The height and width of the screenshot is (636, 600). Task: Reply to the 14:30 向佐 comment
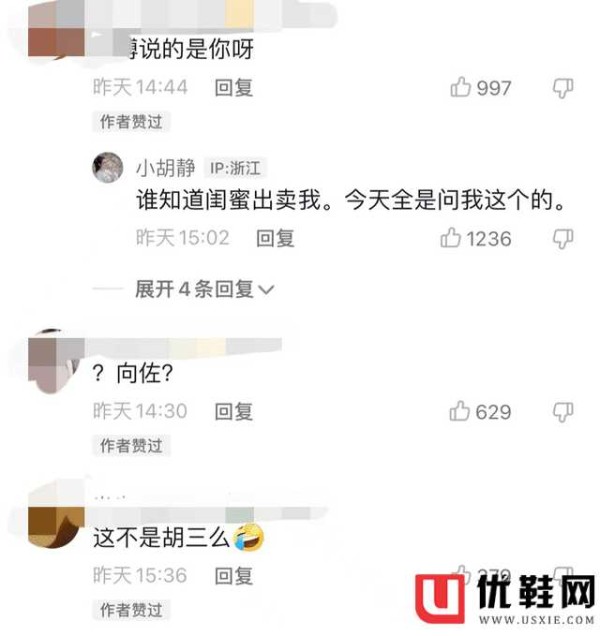point(234,412)
